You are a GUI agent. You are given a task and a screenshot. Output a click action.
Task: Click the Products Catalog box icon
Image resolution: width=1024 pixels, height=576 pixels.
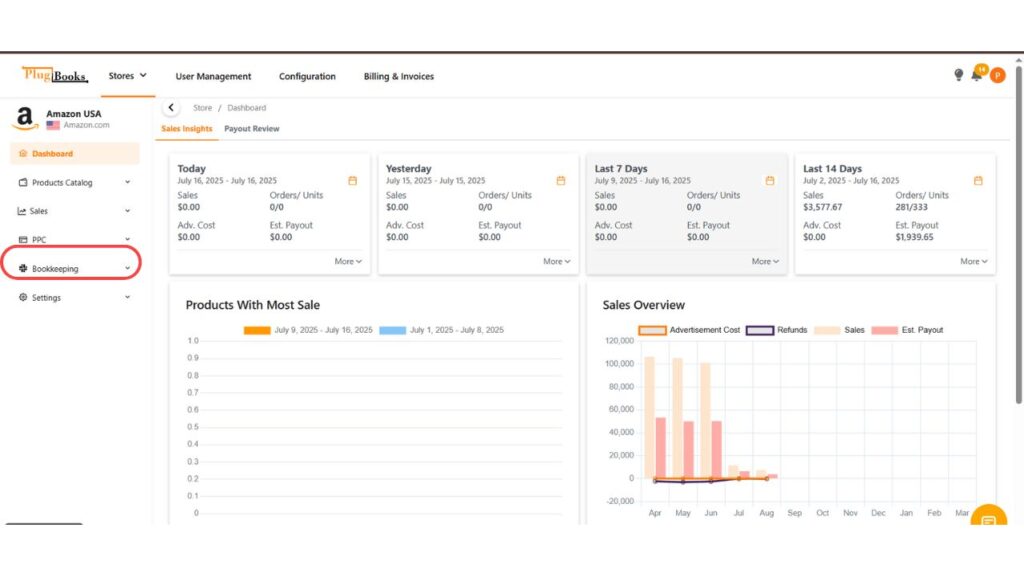pos(23,182)
